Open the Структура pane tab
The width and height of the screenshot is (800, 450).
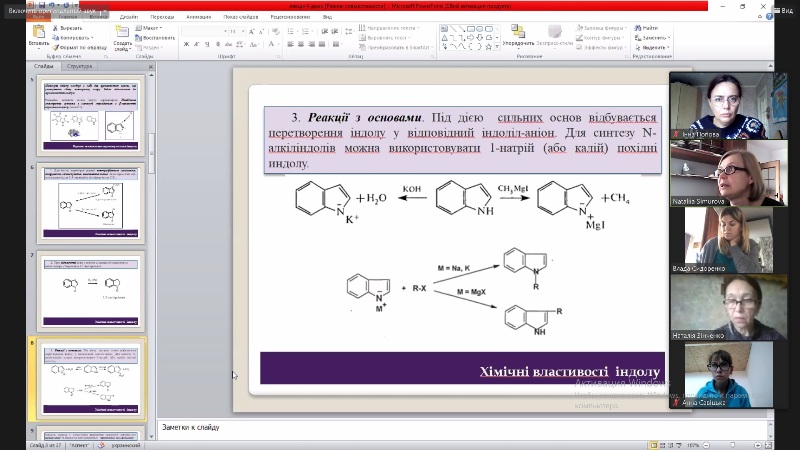tap(79, 66)
